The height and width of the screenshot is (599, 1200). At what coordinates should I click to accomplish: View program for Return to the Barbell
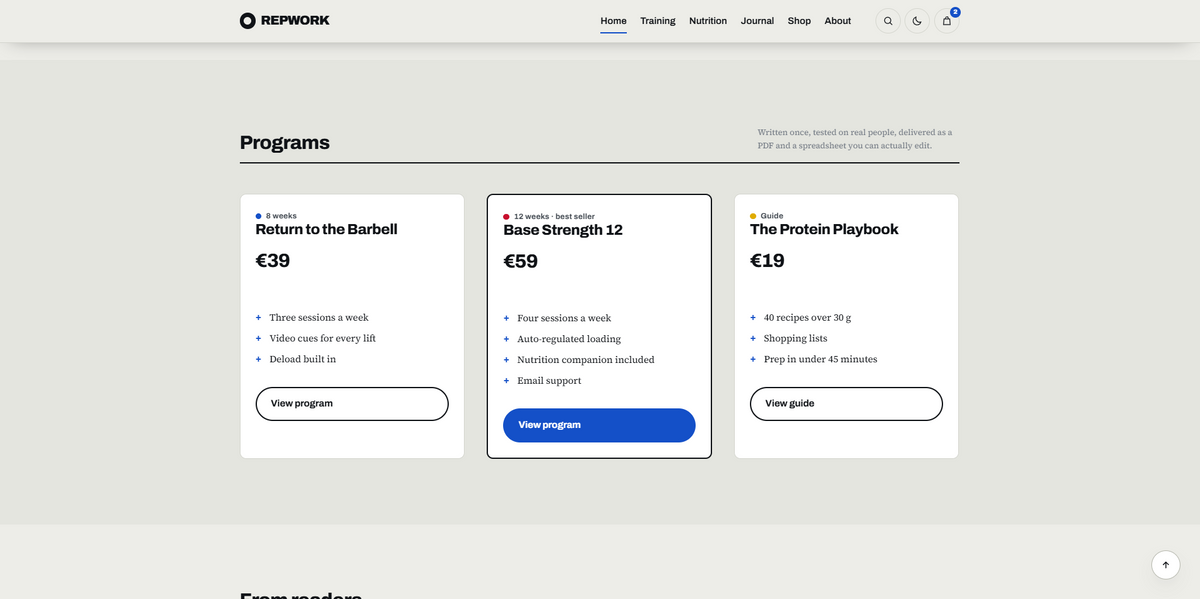click(352, 404)
